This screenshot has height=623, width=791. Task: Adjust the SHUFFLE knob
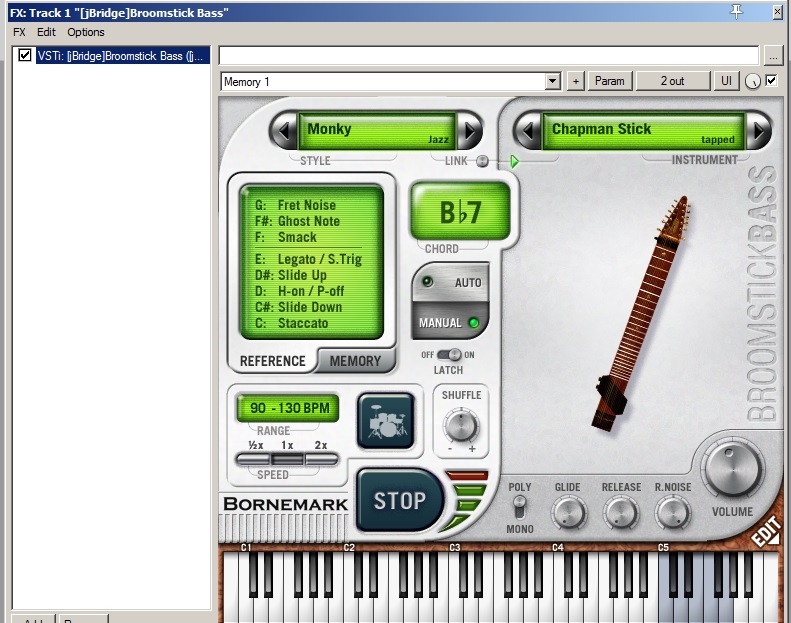tap(461, 425)
